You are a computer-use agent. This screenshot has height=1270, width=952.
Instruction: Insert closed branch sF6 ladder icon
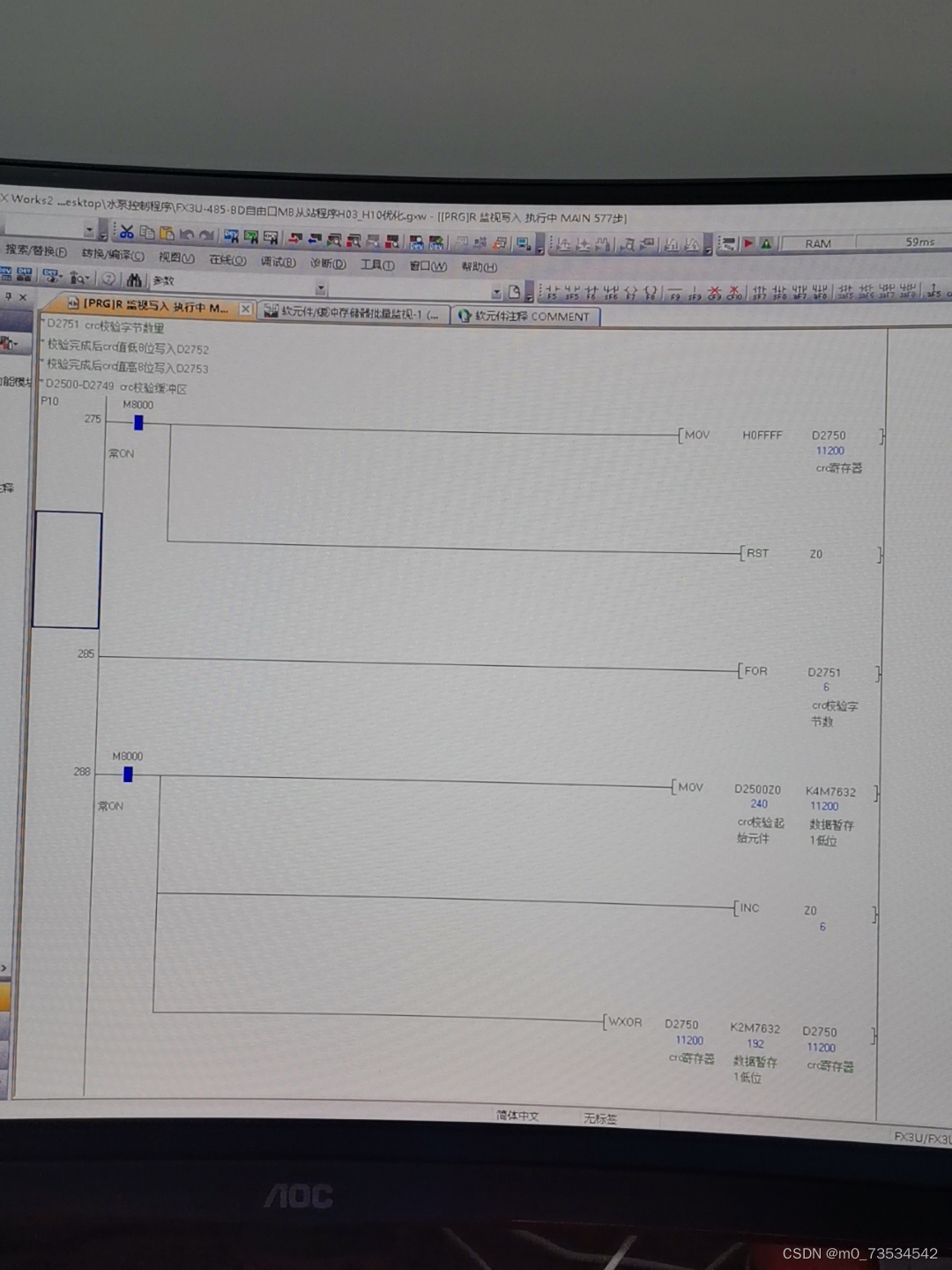click(x=610, y=292)
